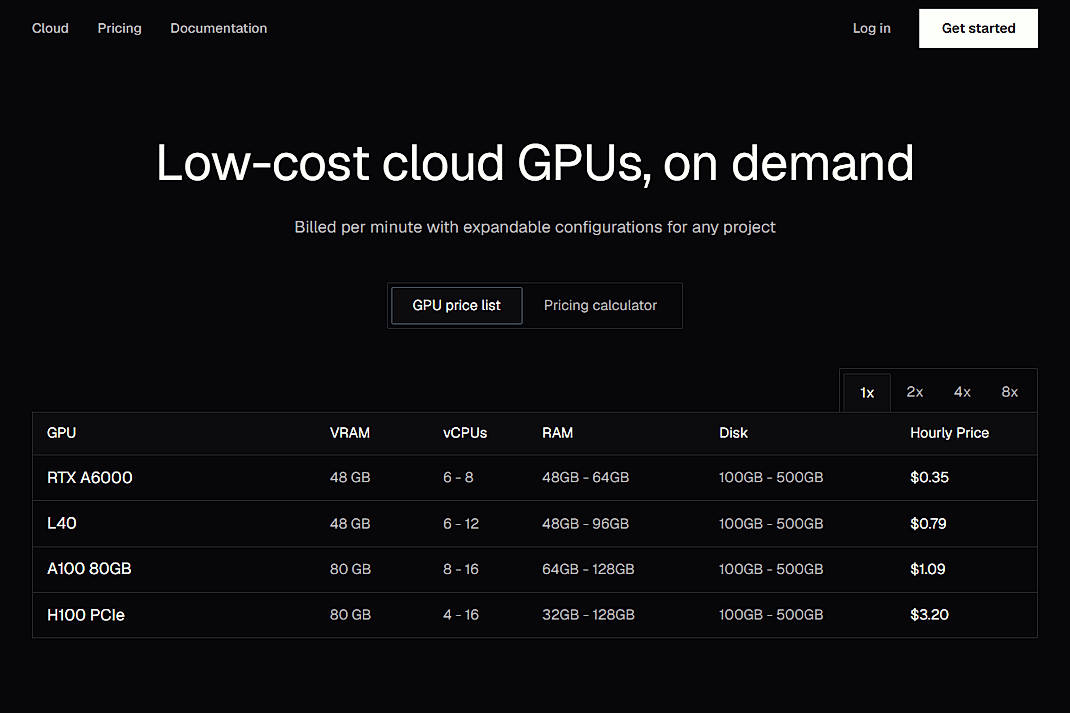Click the vCPUs column header
The height and width of the screenshot is (713, 1070).
pyautogui.click(x=465, y=433)
